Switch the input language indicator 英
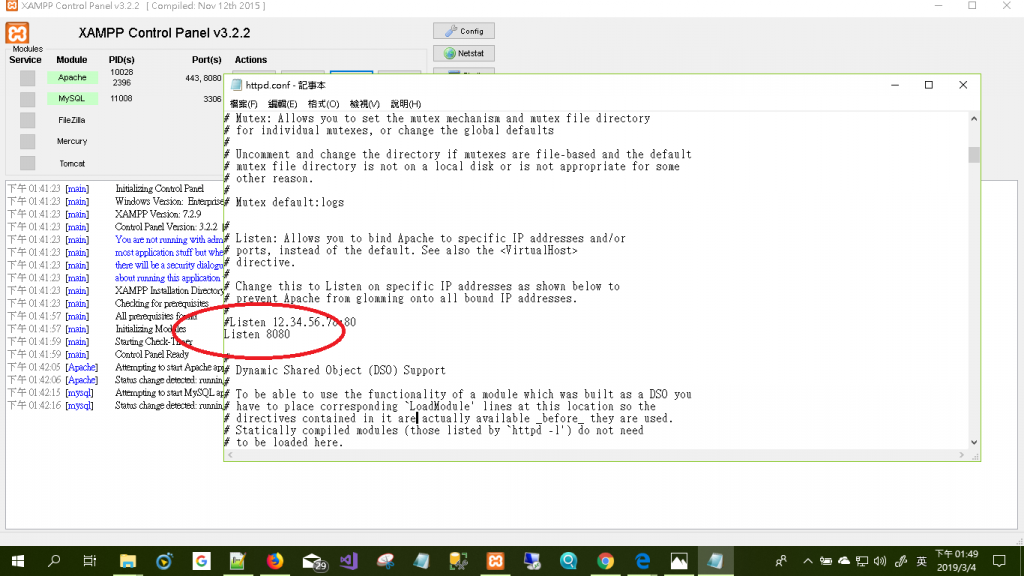Viewport: 1024px width, 576px height. (921, 561)
